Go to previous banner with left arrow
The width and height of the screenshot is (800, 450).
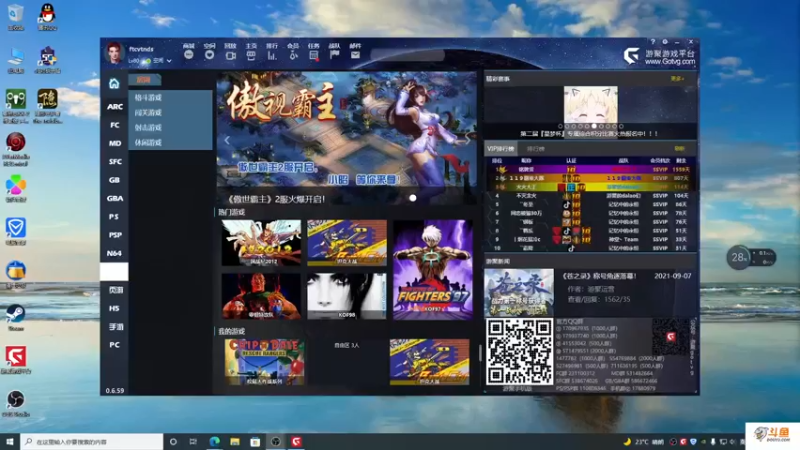pyautogui.click(x=227, y=140)
